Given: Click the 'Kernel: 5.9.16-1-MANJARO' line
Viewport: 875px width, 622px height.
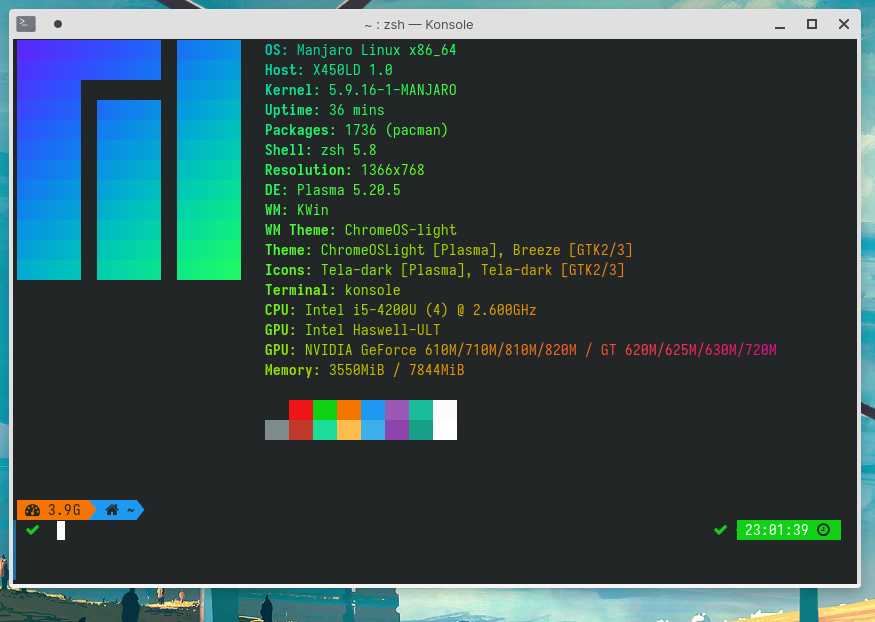Looking at the screenshot, I should 360,90.
